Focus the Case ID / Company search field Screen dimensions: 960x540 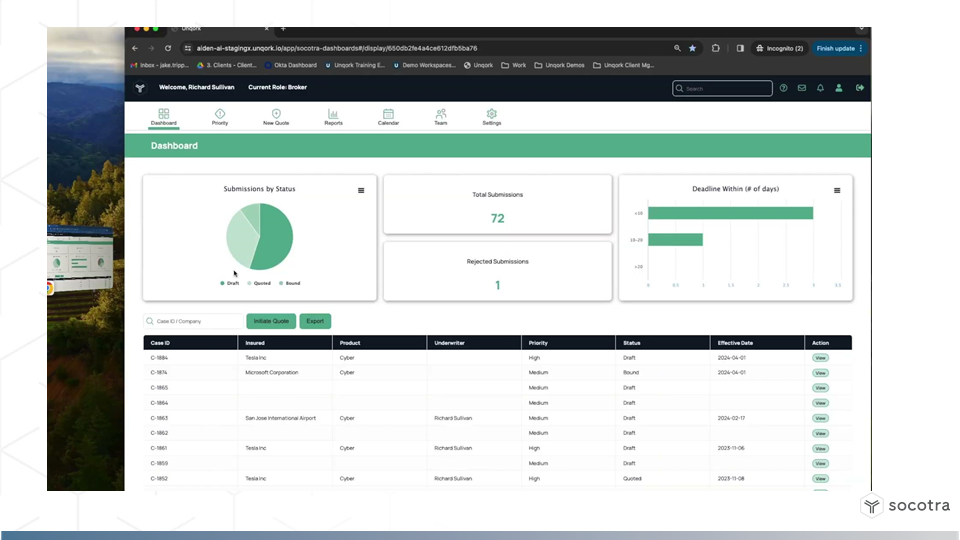tap(193, 321)
